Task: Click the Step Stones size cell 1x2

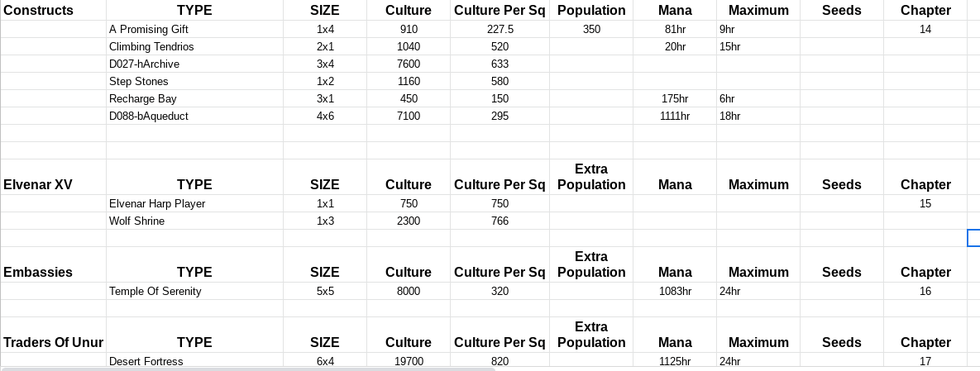Action: 325,81
